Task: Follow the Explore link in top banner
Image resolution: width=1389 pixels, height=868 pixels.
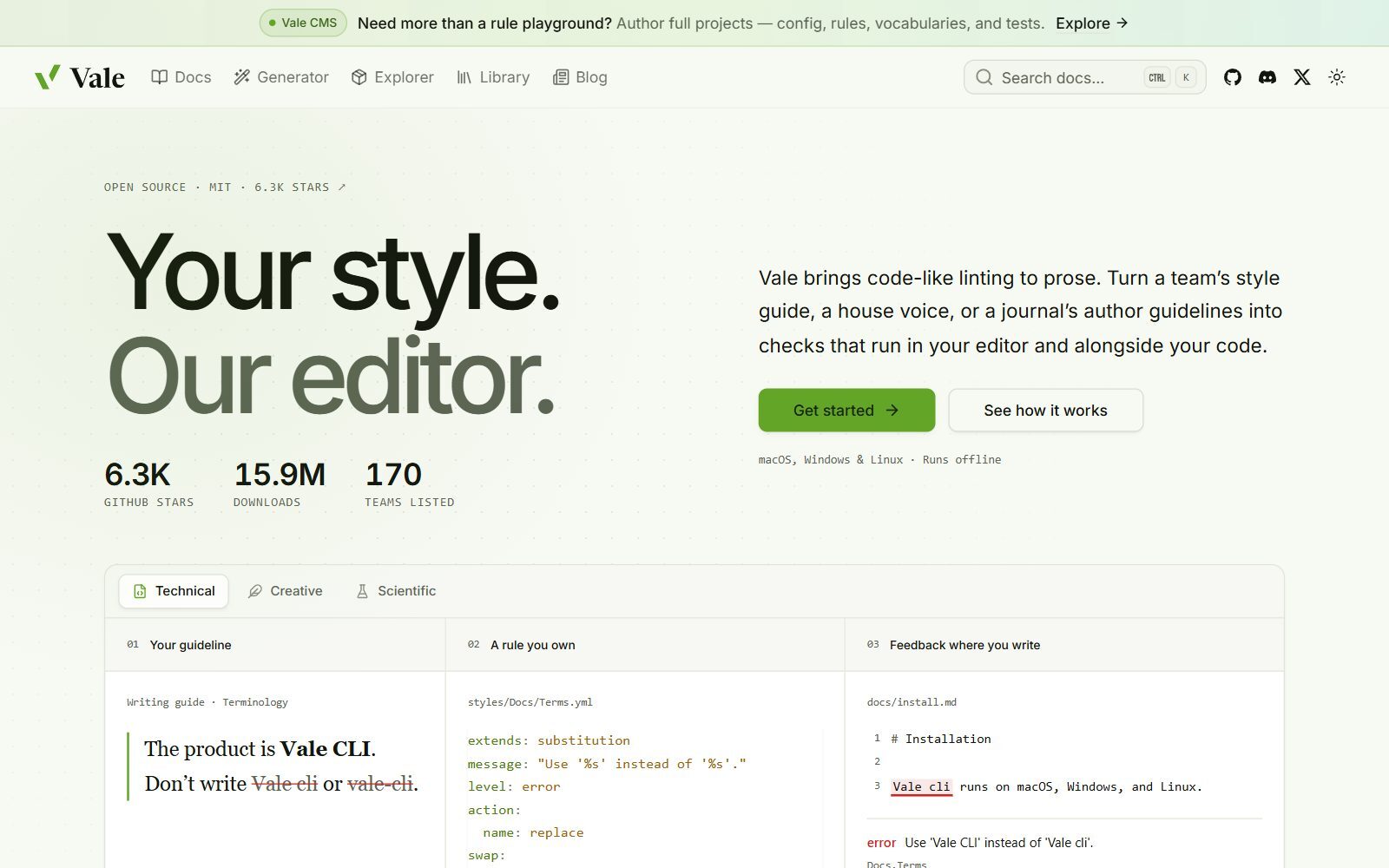Action: 1091,23
